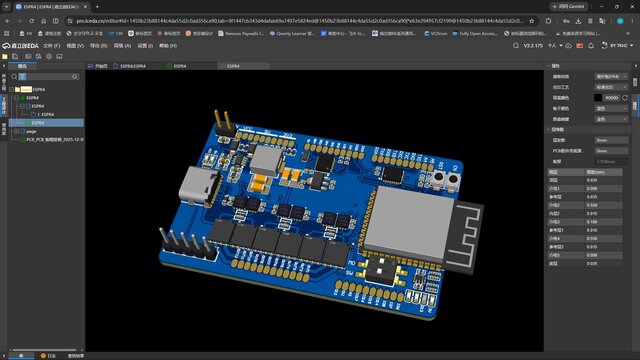Switch to the start page editor tab
640x360 pixels.
[x=98, y=66]
